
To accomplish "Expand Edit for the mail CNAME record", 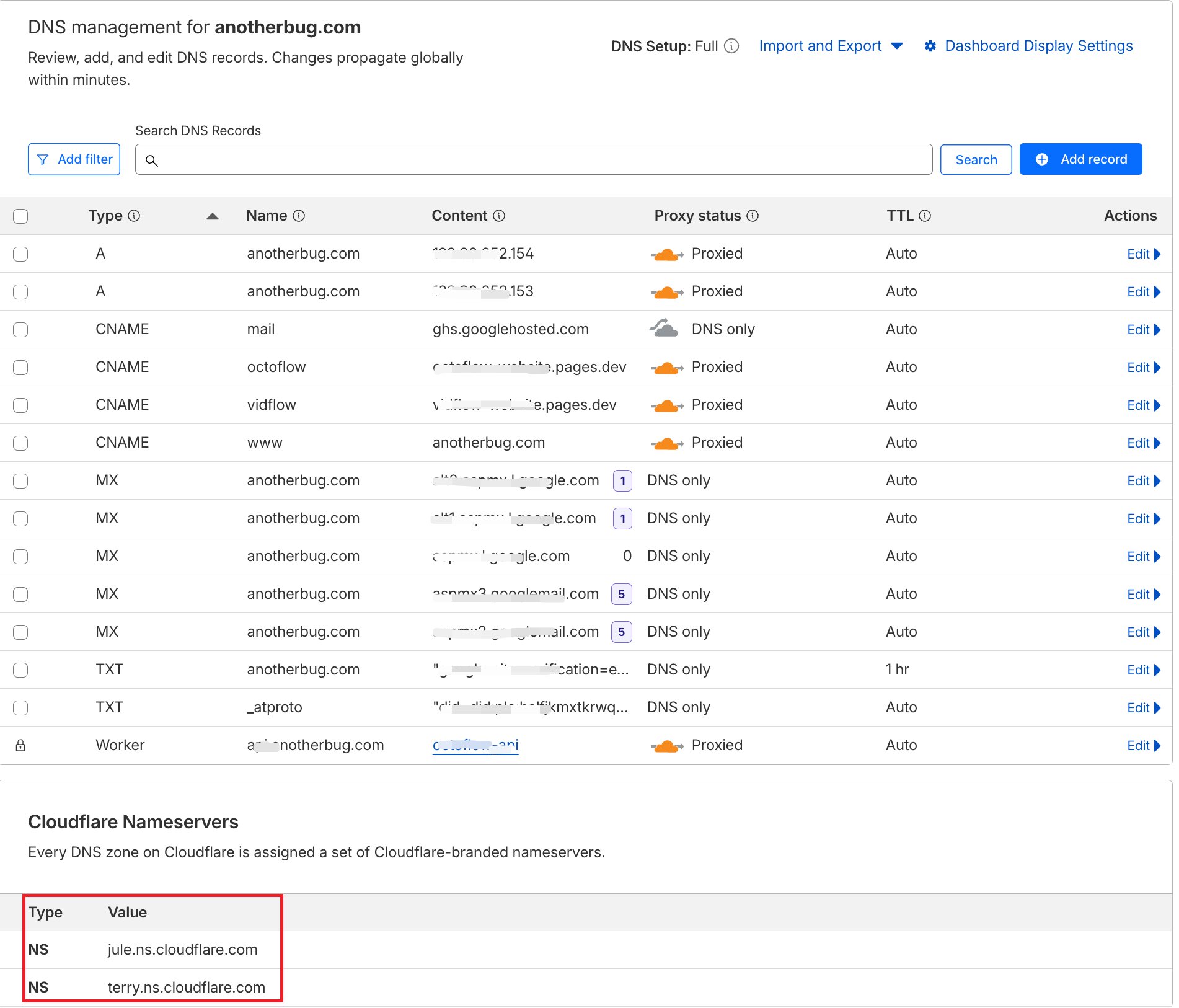I will [x=1144, y=330].
